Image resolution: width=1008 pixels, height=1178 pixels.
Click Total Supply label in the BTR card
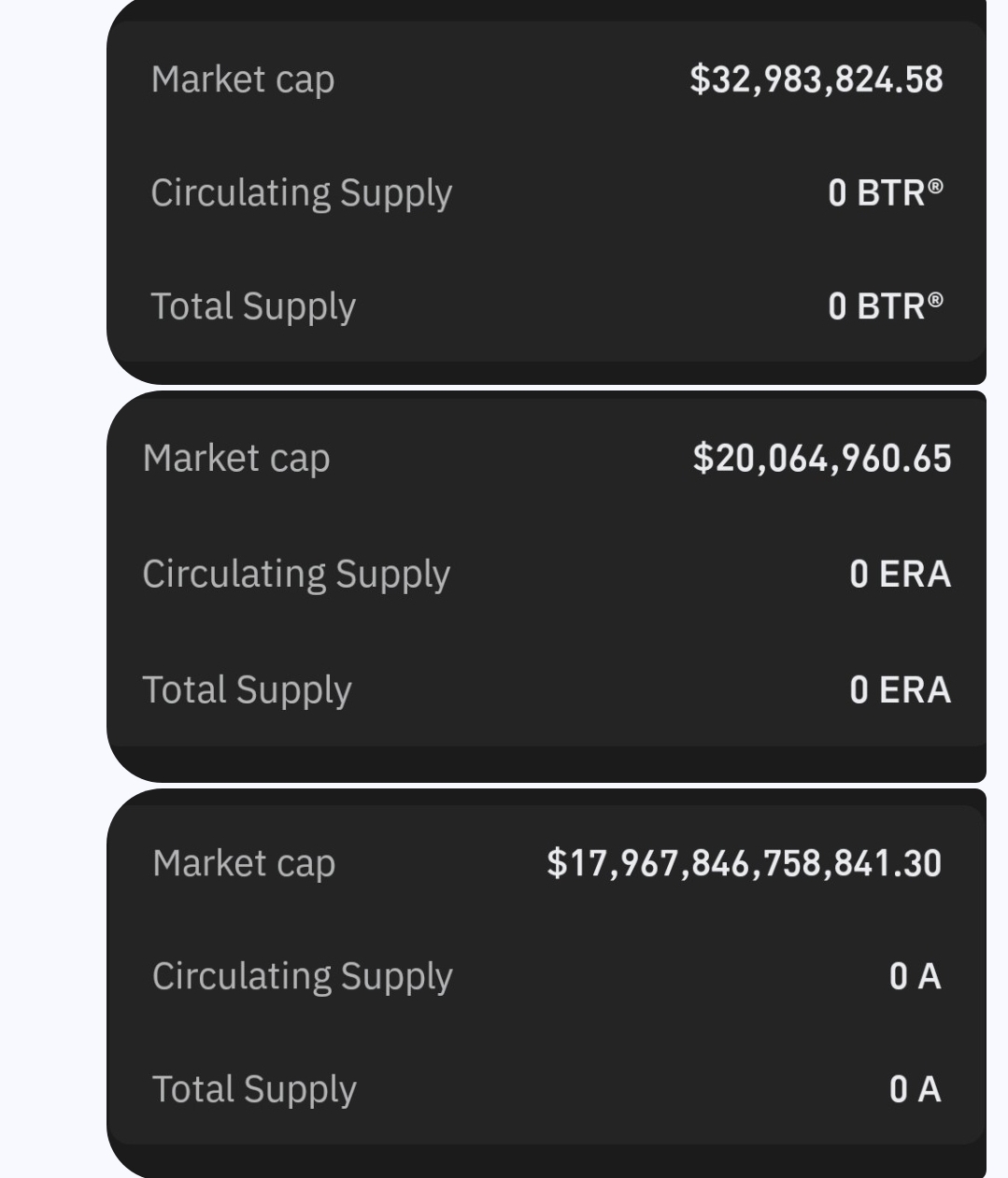pyautogui.click(x=253, y=306)
